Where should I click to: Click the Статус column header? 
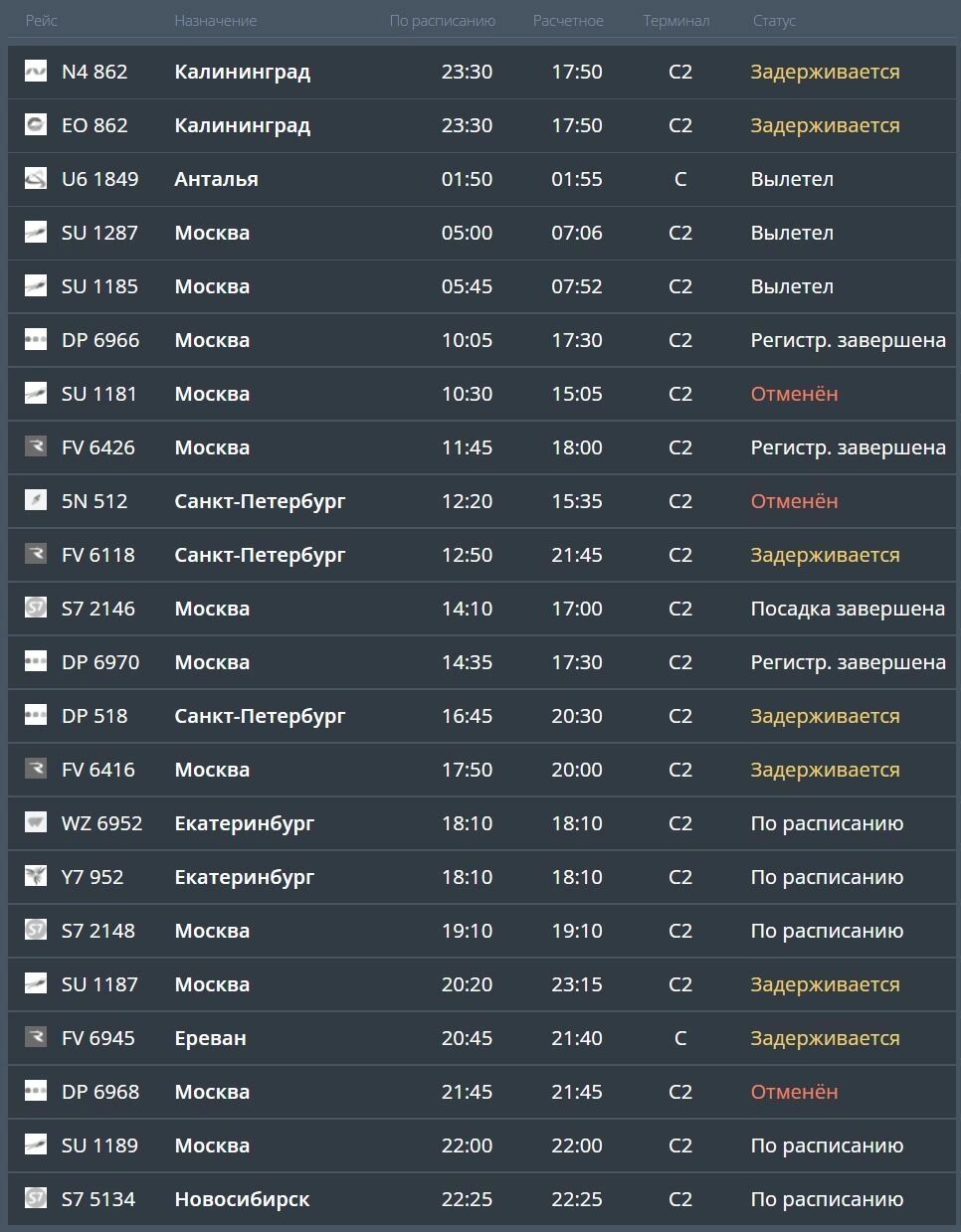774,21
